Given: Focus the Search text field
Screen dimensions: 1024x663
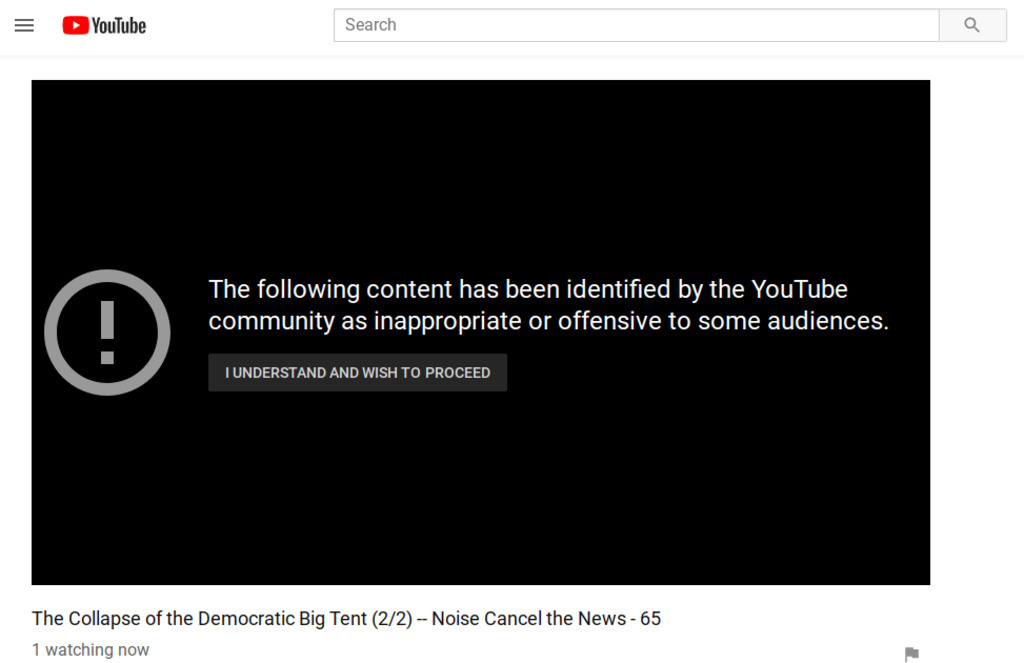Looking at the screenshot, I should pos(636,25).
